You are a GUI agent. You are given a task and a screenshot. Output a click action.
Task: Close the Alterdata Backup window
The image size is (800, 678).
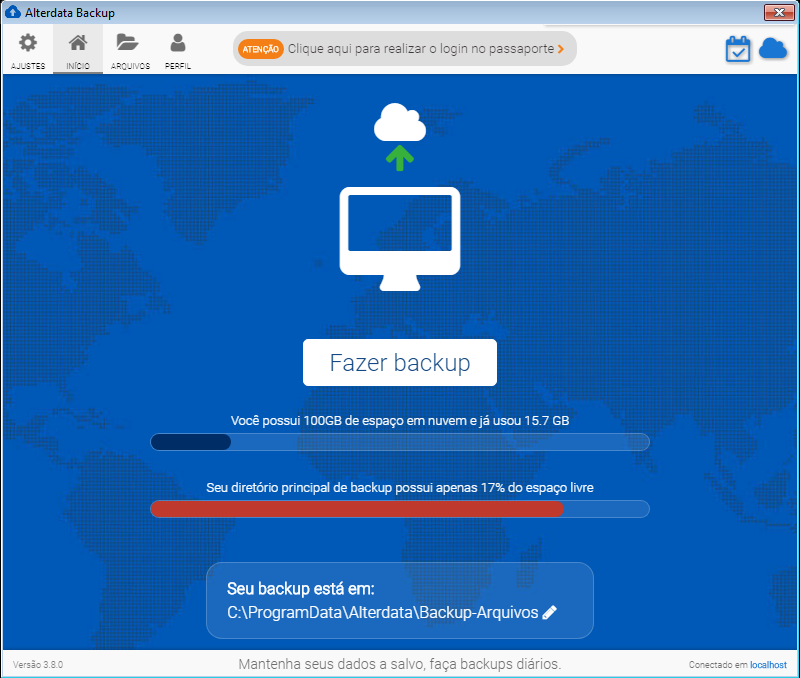(x=779, y=12)
